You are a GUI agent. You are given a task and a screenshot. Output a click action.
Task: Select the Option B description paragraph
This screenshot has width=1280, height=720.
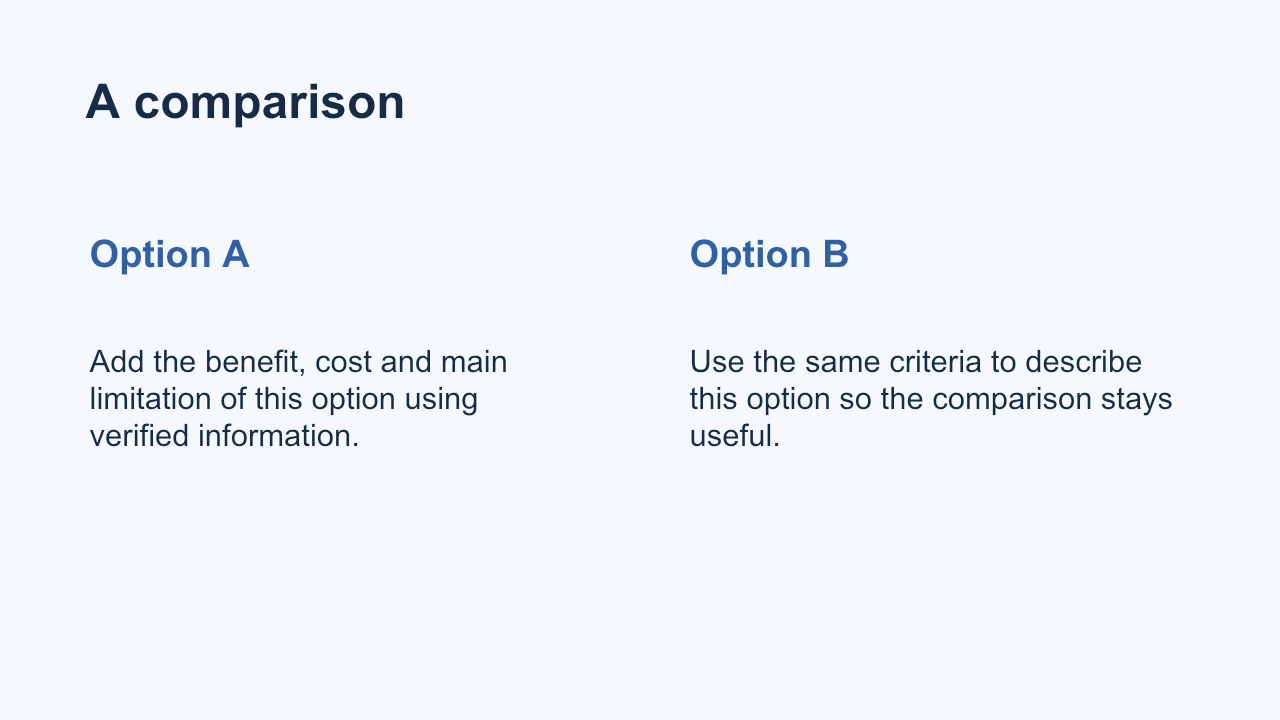pos(931,399)
